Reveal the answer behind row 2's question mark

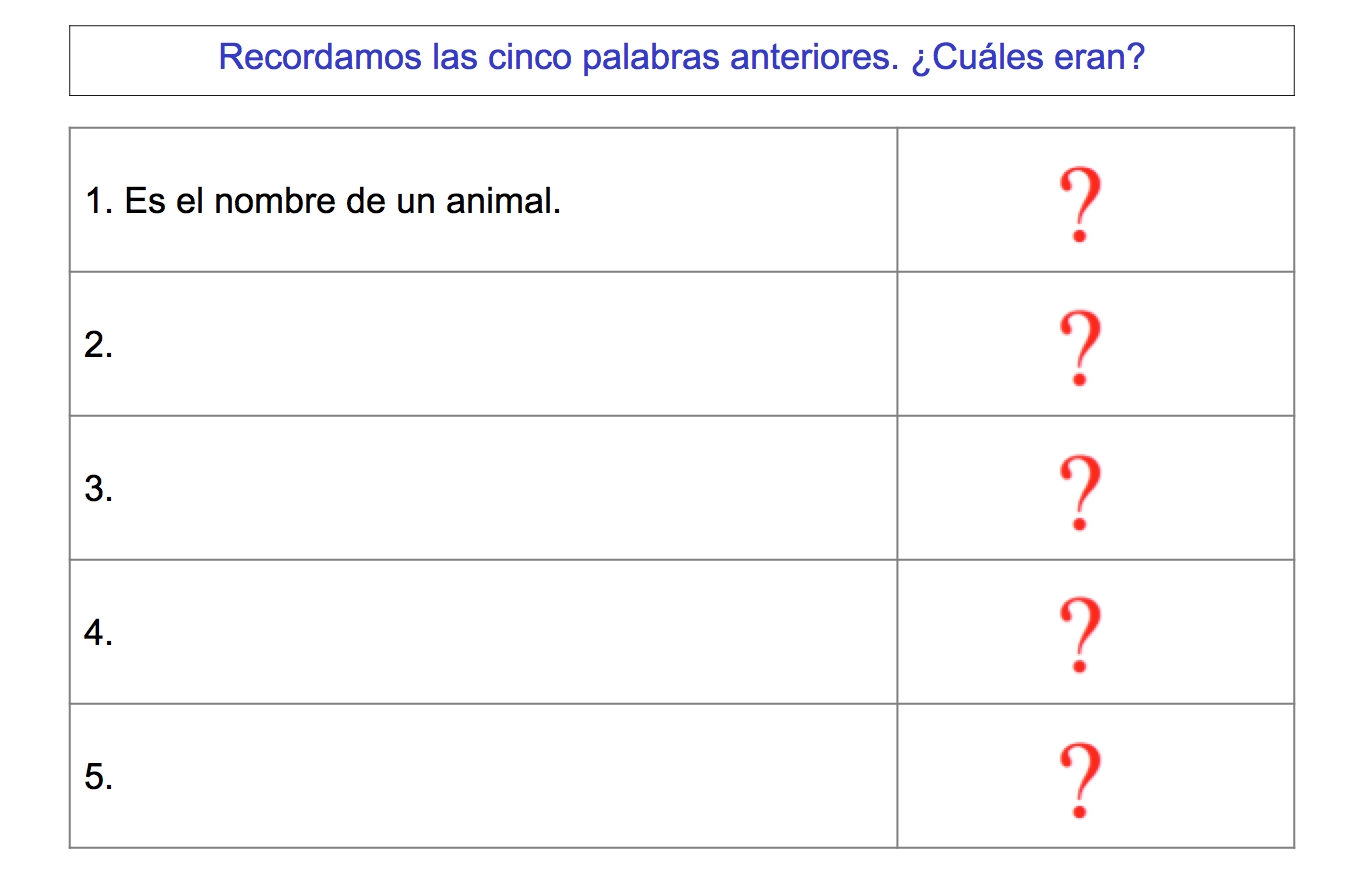1080,348
